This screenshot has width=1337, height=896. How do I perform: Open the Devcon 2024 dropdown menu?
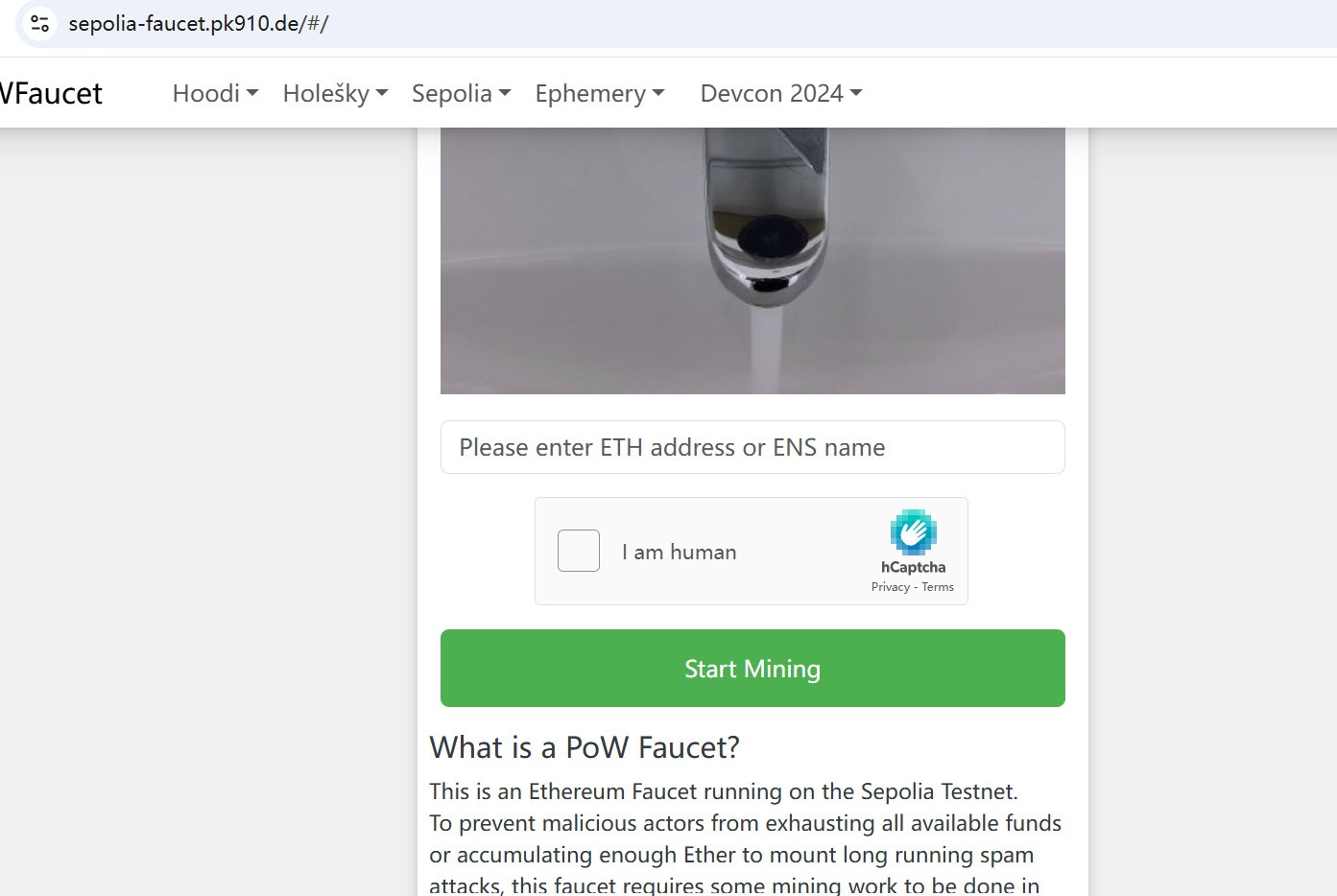pyautogui.click(x=781, y=93)
